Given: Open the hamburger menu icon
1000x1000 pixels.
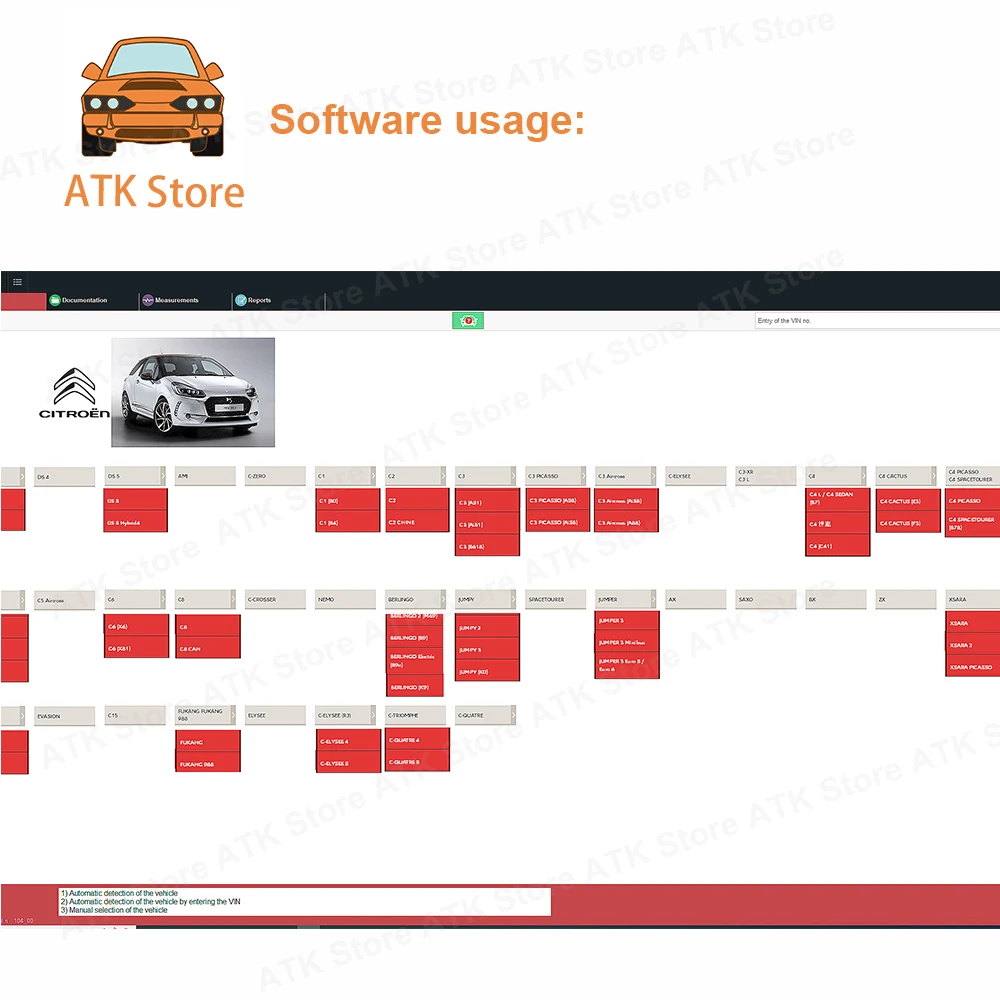Looking at the screenshot, I should click(x=17, y=282).
